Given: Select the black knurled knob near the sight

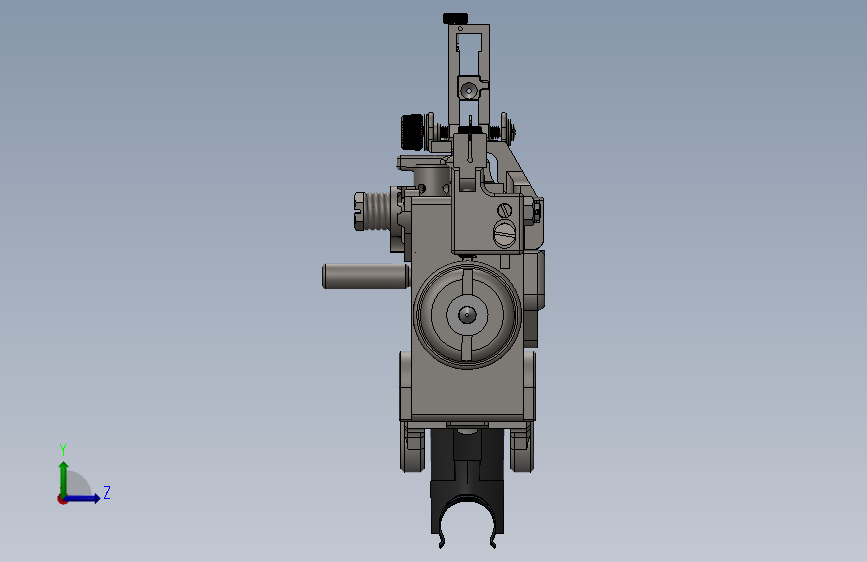Looking at the screenshot, I should pyautogui.click(x=412, y=132).
